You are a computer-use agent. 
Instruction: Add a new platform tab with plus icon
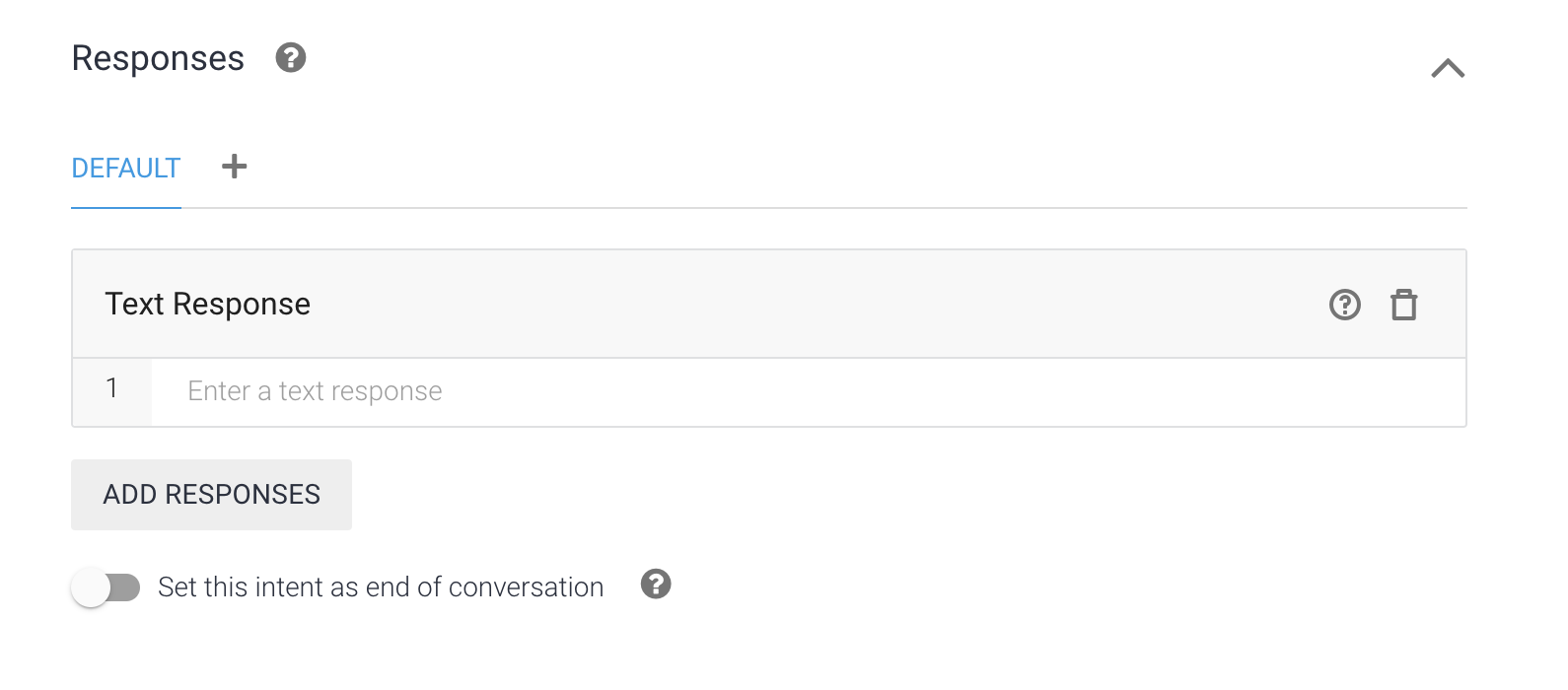[234, 167]
